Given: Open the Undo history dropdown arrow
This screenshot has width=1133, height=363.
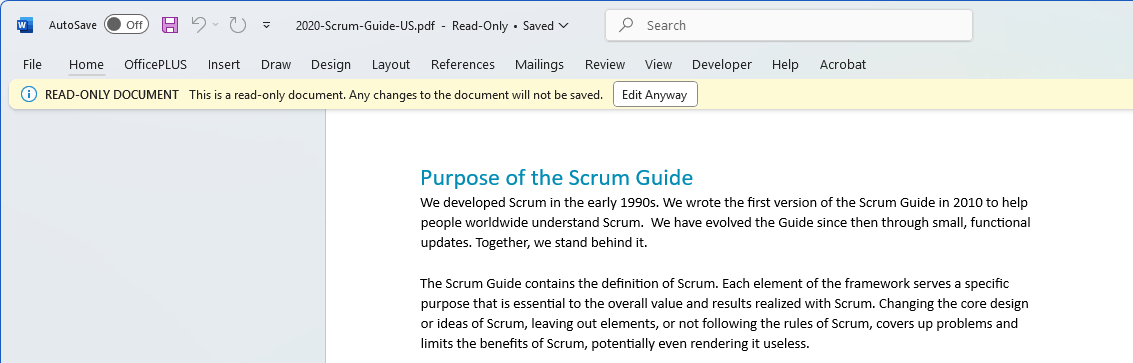Looking at the screenshot, I should click(x=215, y=25).
